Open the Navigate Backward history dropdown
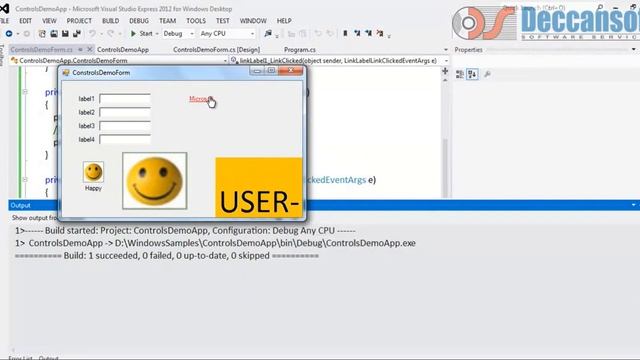 18,33
